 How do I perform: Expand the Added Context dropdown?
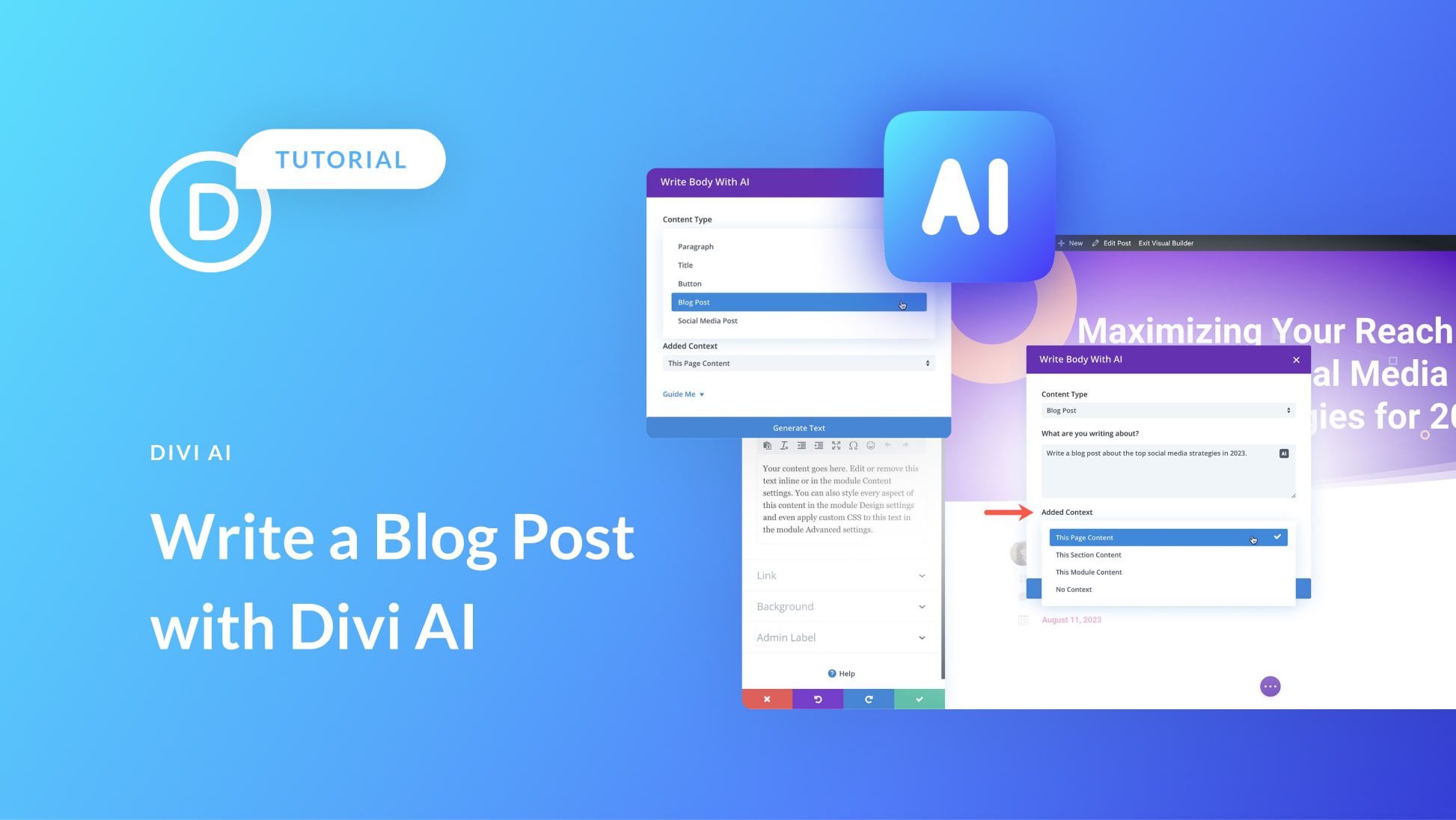(x=1166, y=537)
